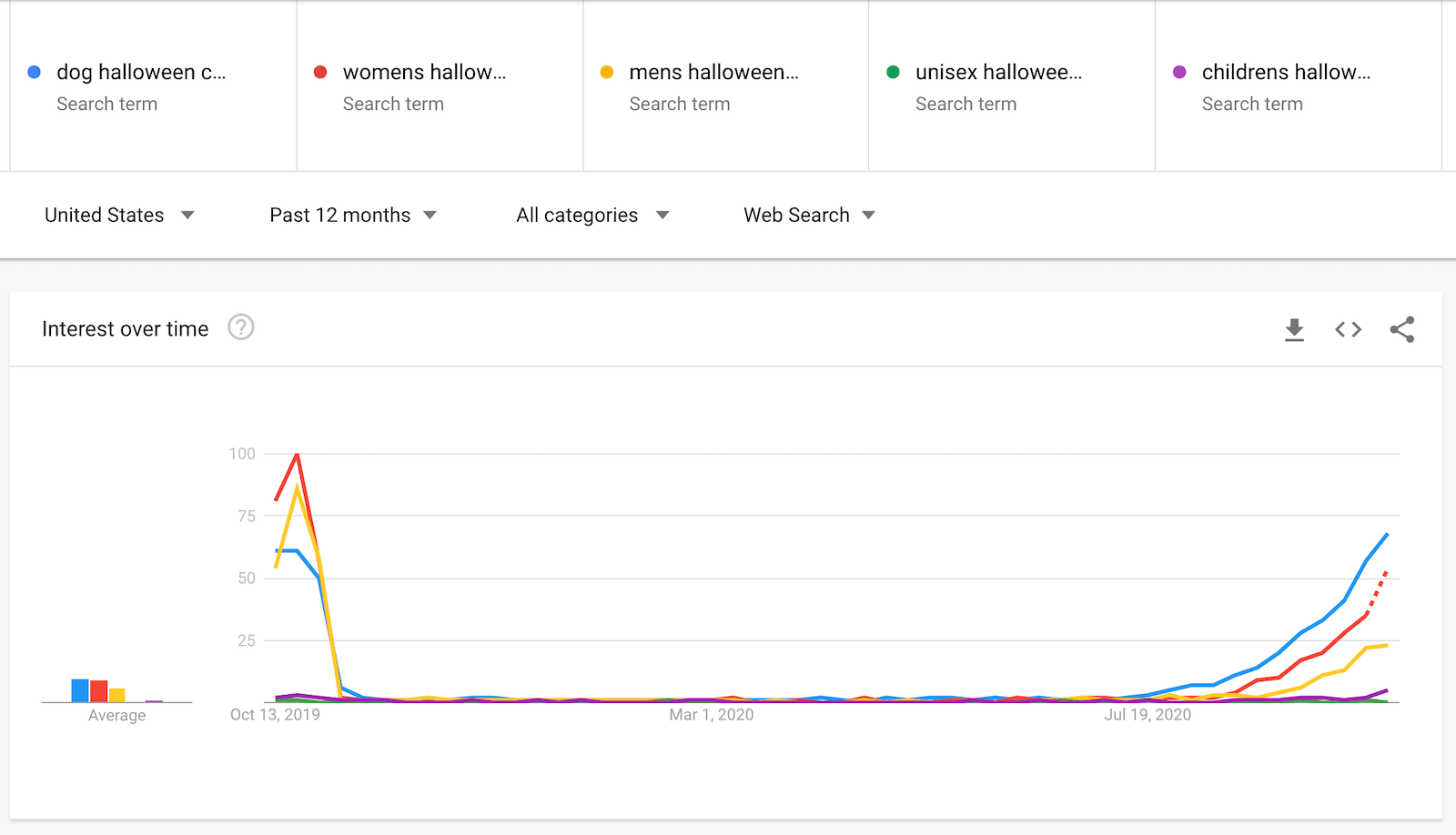Download the Interest over time CSV

coord(1294,329)
